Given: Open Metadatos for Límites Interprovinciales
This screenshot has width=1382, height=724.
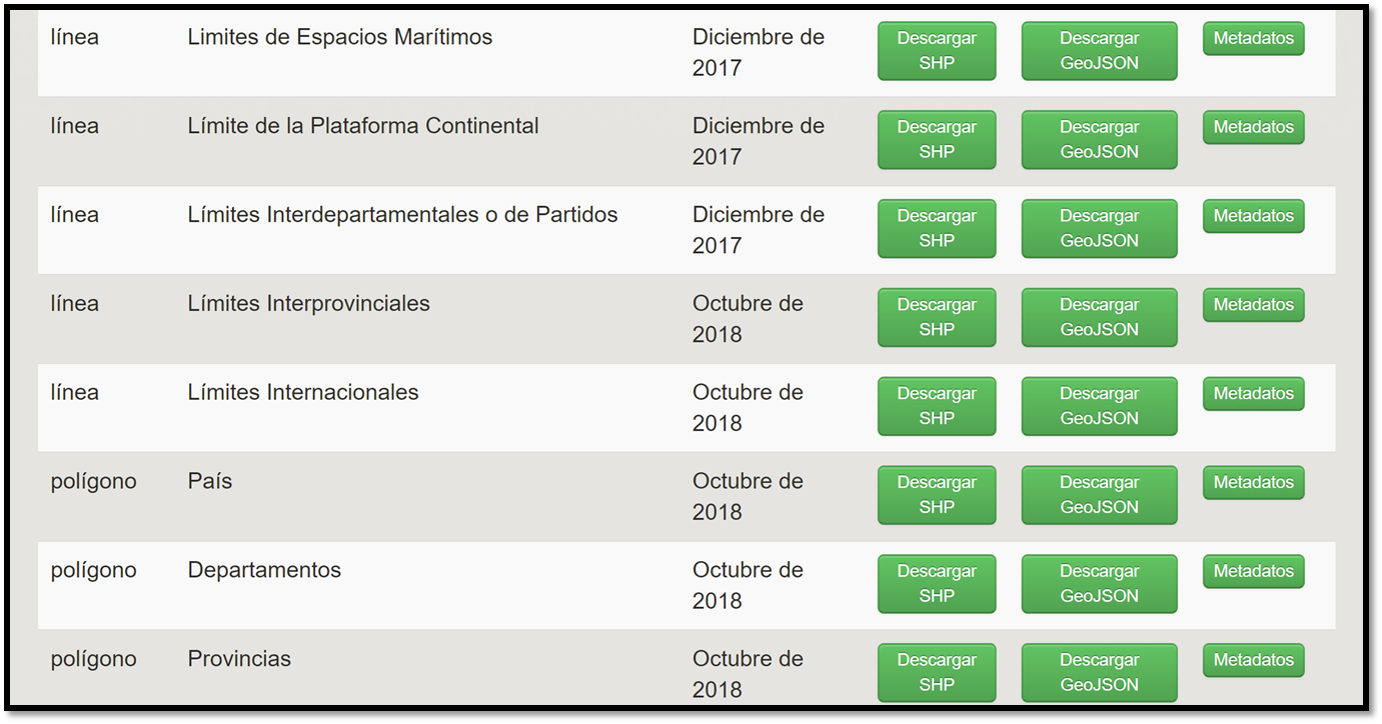Looking at the screenshot, I should point(1253,305).
